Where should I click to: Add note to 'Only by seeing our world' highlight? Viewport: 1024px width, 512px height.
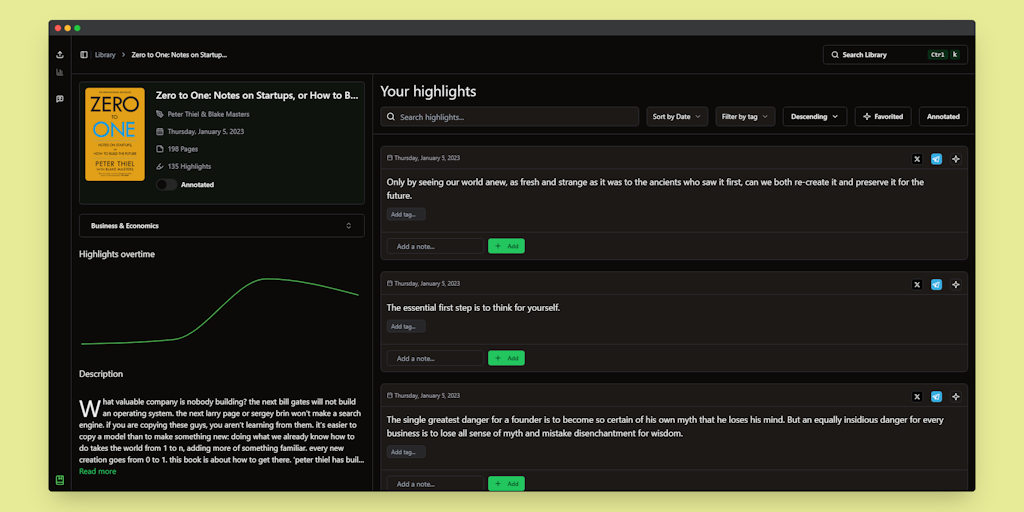point(506,246)
